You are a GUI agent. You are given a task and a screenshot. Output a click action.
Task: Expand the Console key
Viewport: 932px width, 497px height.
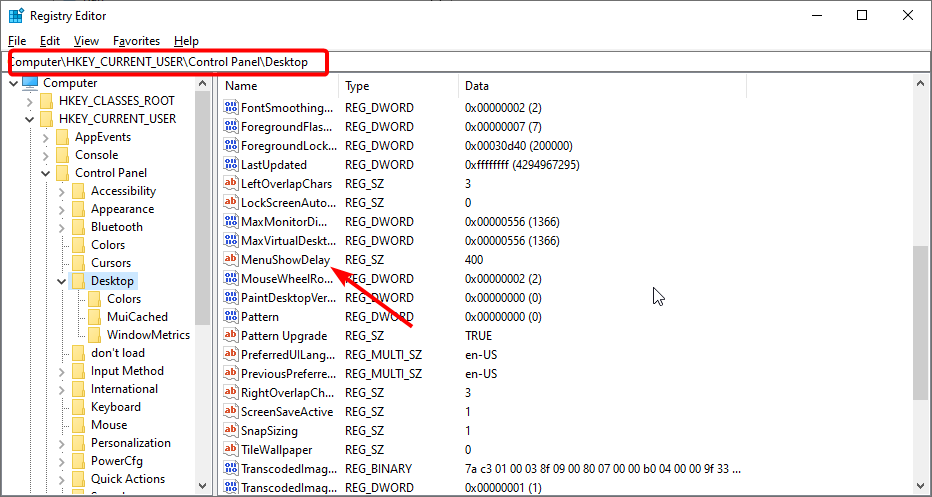[46, 155]
